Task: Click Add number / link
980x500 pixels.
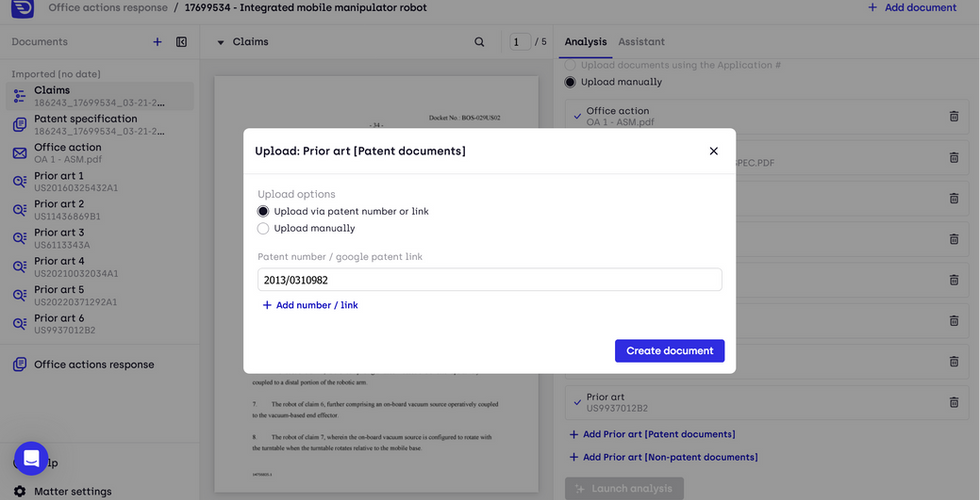Action: coord(310,305)
